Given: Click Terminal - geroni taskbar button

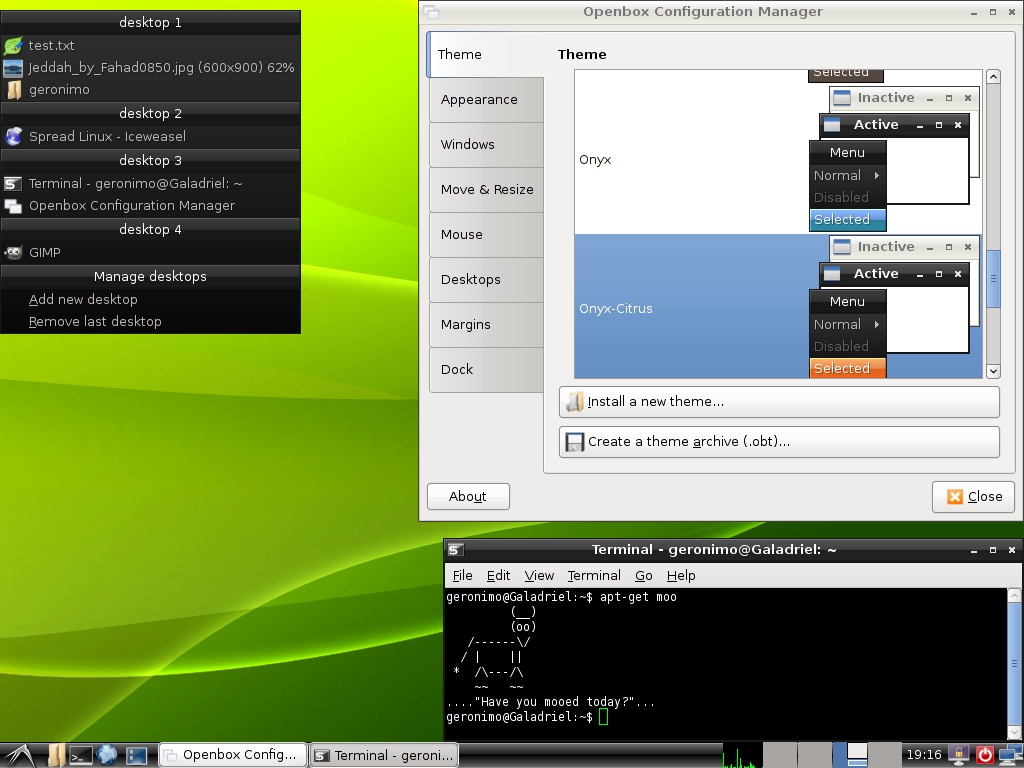Looking at the screenshot, I should coord(384,755).
